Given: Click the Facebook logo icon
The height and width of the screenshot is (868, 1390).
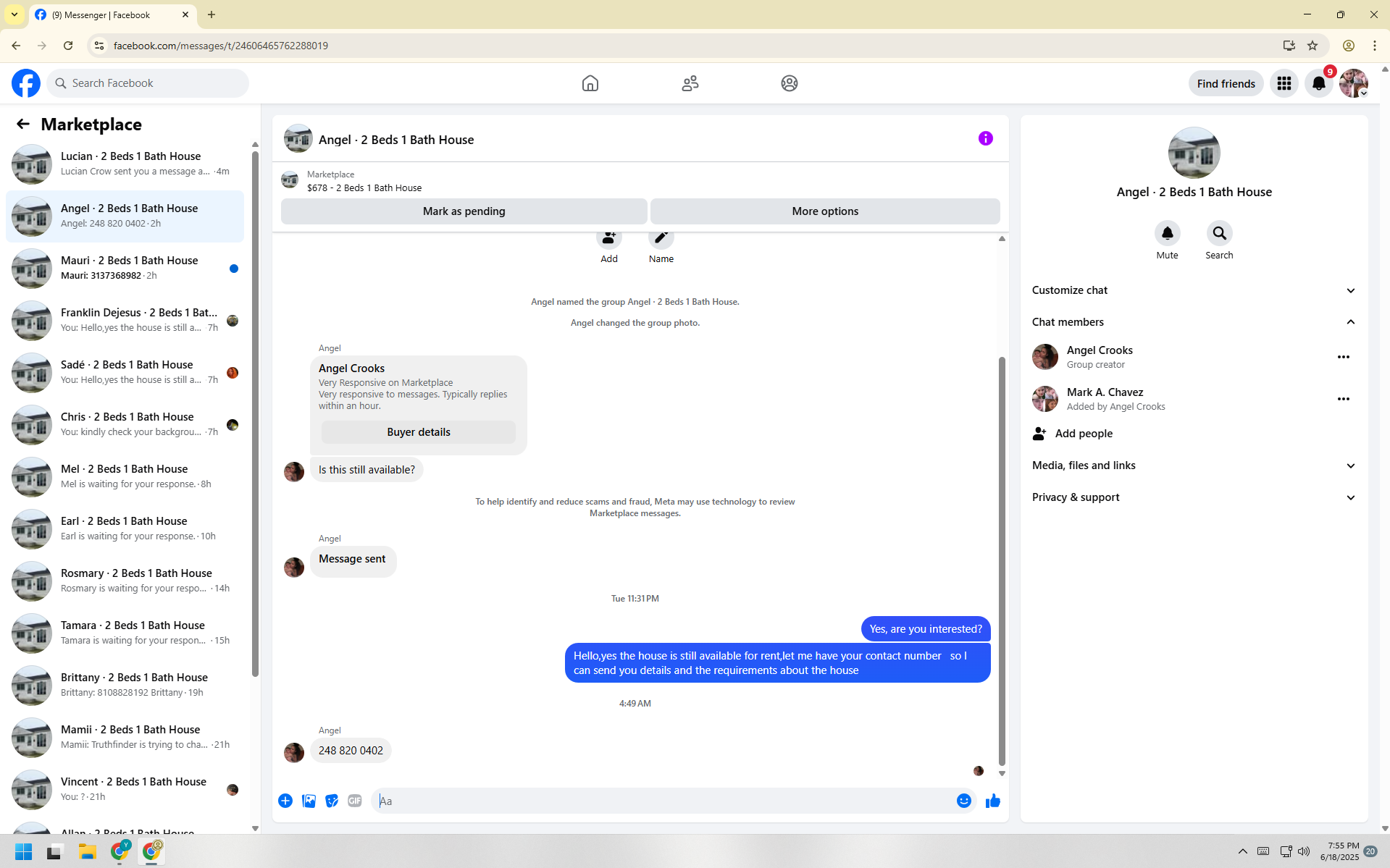Looking at the screenshot, I should click(26, 83).
